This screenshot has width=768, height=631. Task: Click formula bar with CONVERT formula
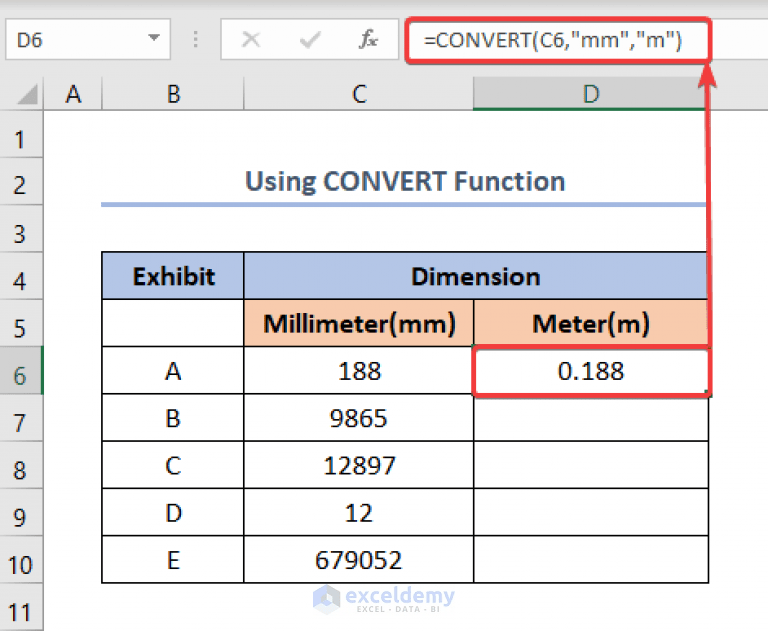point(558,40)
